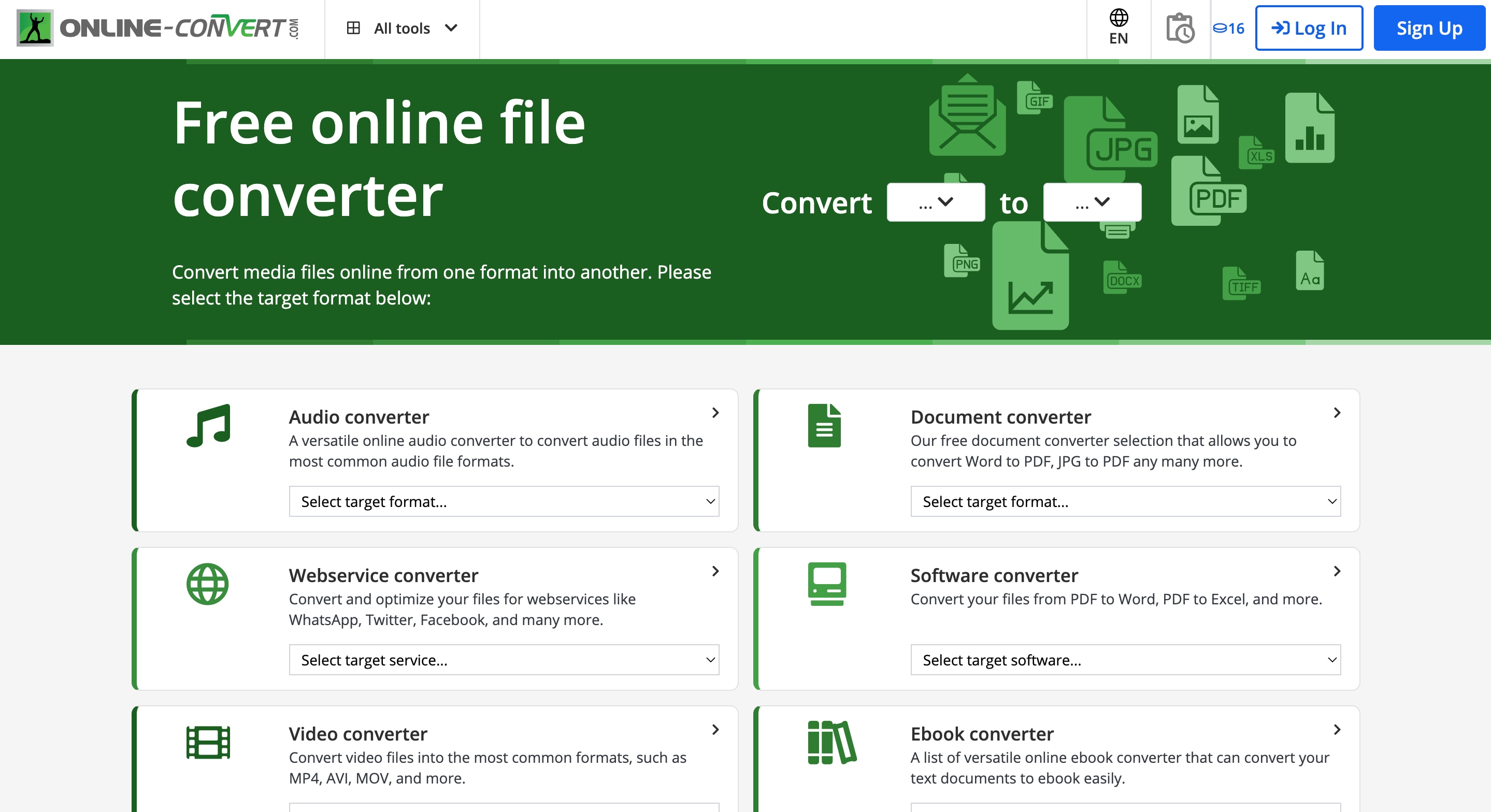Click the PDF file icon in banner

point(1209,191)
